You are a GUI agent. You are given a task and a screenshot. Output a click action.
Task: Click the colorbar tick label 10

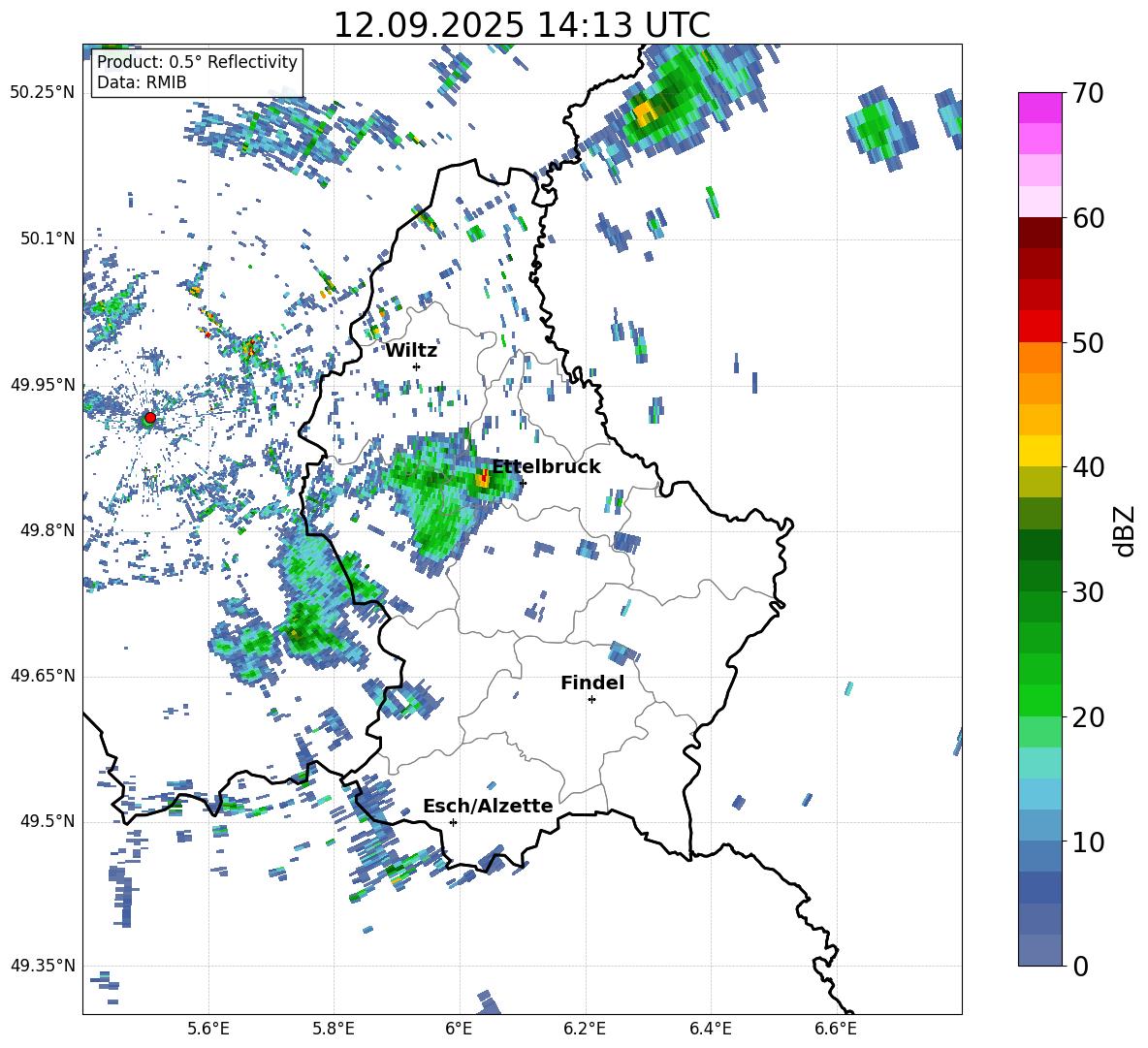(x=1088, y=842)
